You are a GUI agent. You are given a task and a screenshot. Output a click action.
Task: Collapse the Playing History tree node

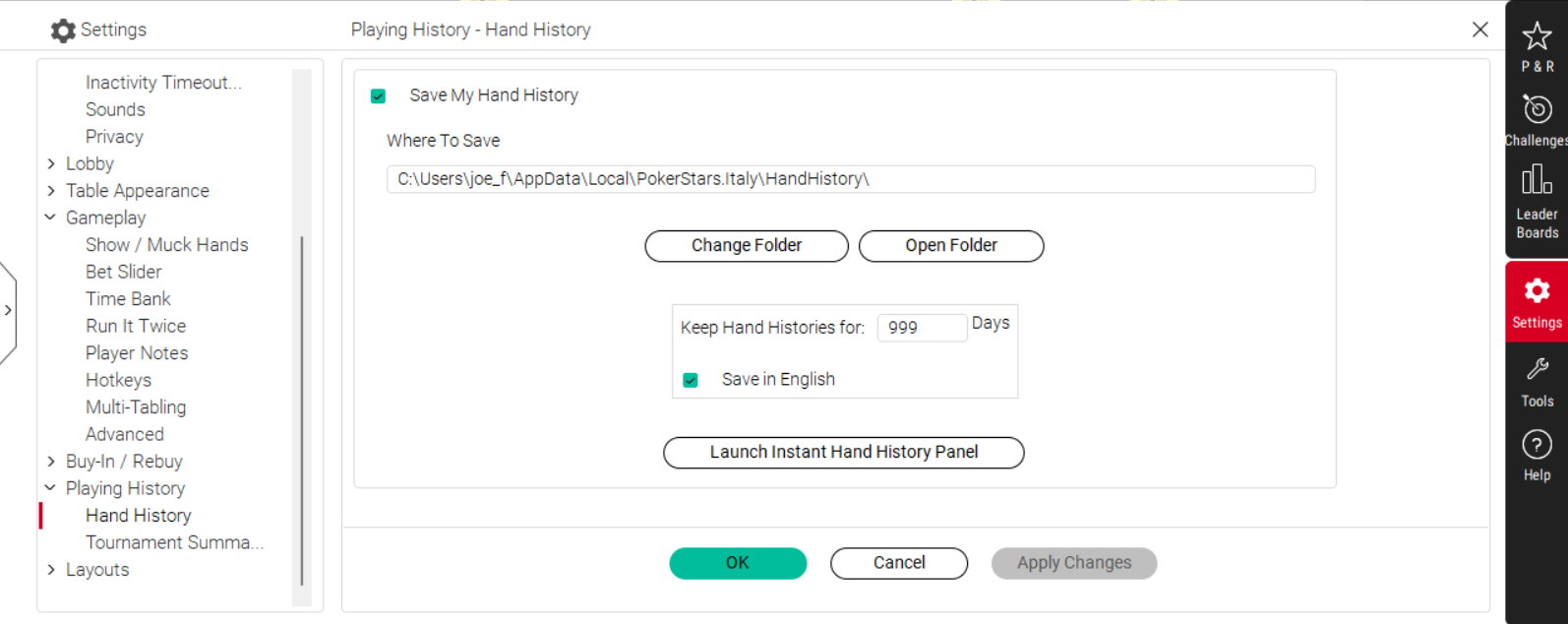tap(50, 488)
